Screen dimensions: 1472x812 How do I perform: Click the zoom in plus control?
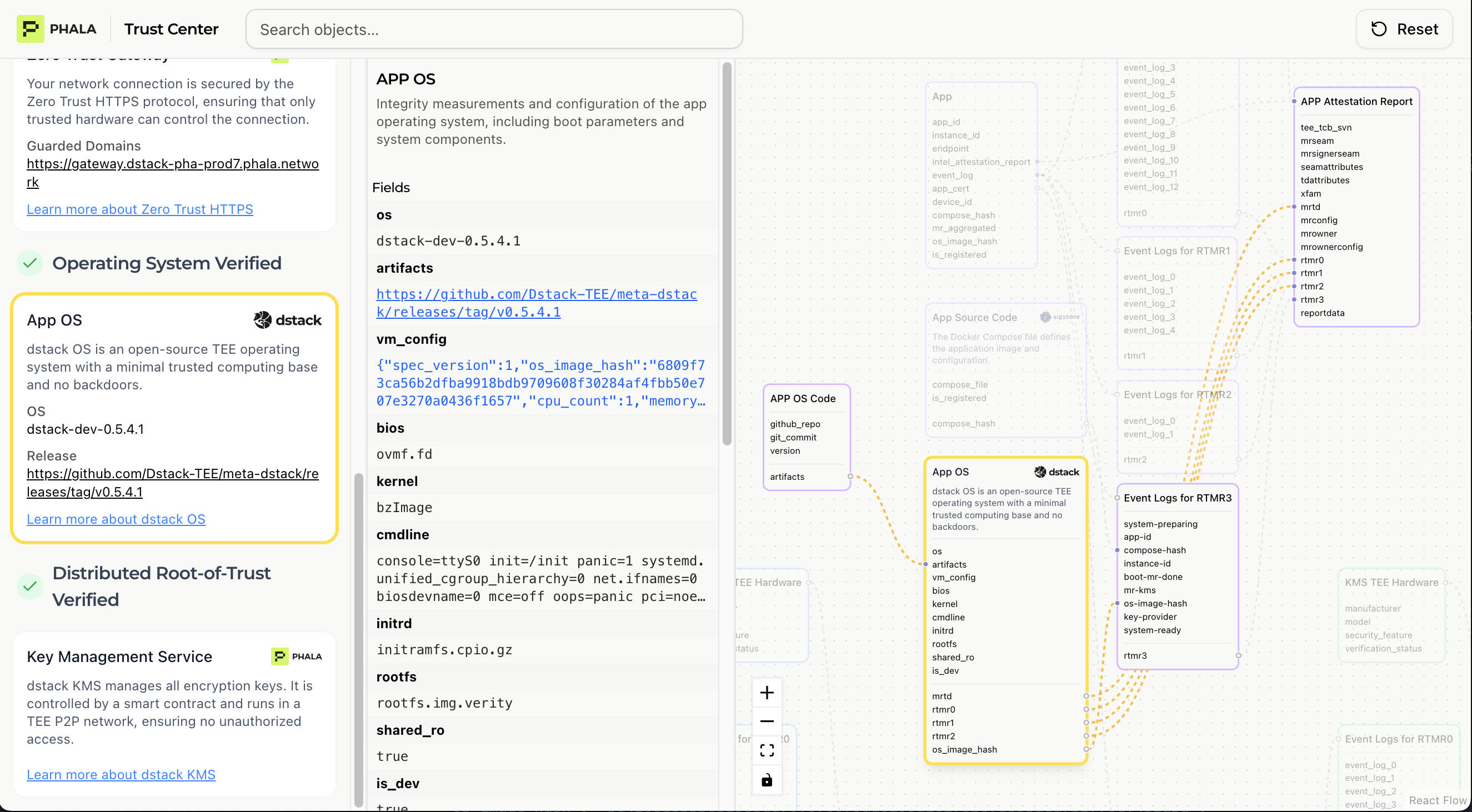point(767,693)
